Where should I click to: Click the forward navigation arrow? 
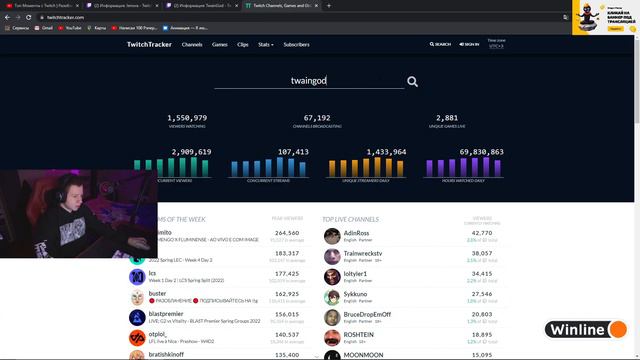pos(18,18)
